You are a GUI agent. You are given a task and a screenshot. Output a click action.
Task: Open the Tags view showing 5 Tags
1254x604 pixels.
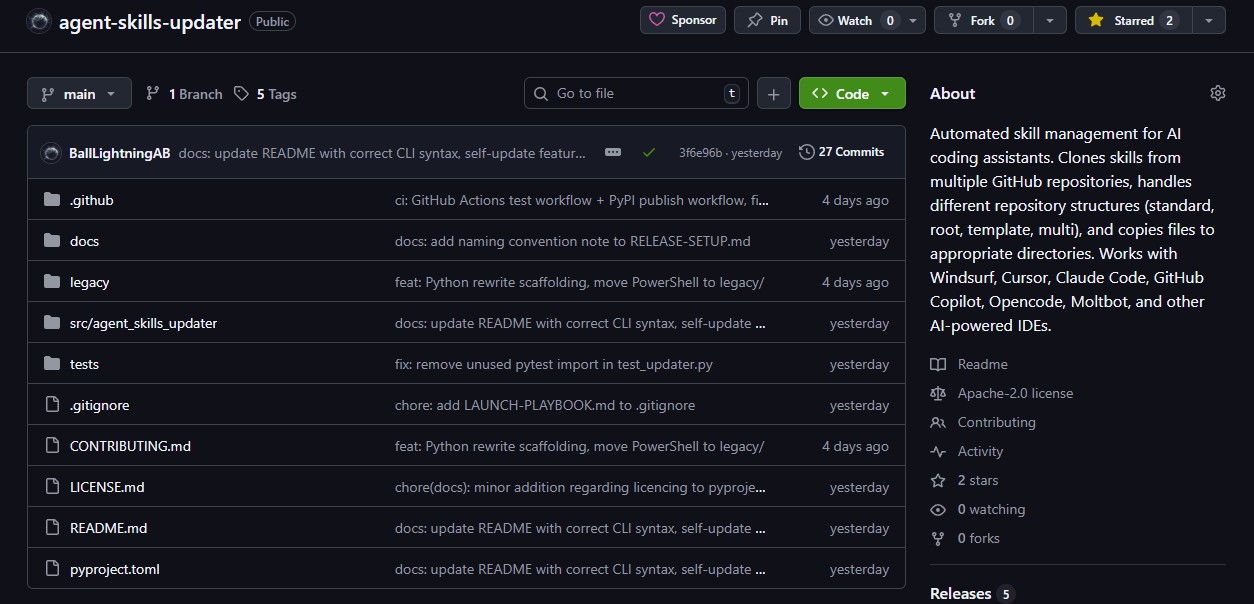[267, 93]
